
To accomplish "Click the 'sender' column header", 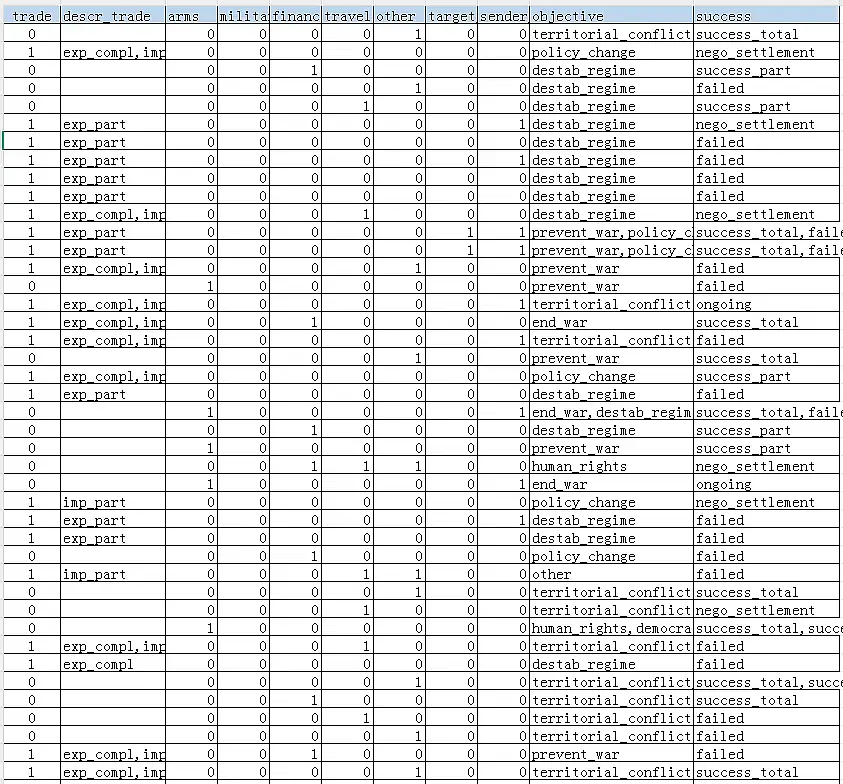I will click(503, 16).
